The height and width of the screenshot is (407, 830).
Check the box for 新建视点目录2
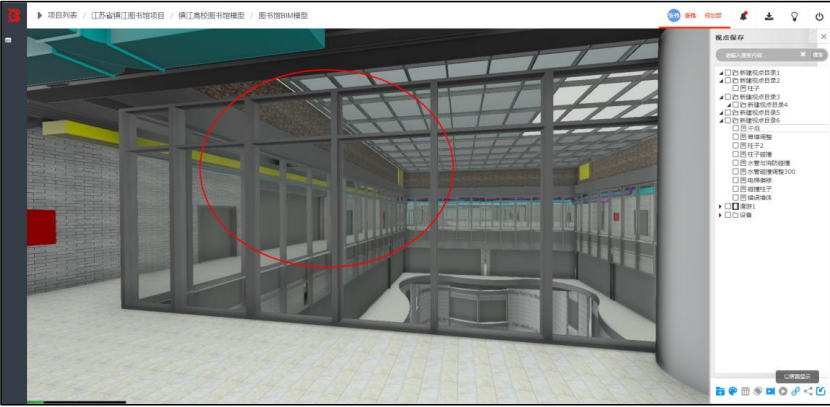(x=728, y=80)
